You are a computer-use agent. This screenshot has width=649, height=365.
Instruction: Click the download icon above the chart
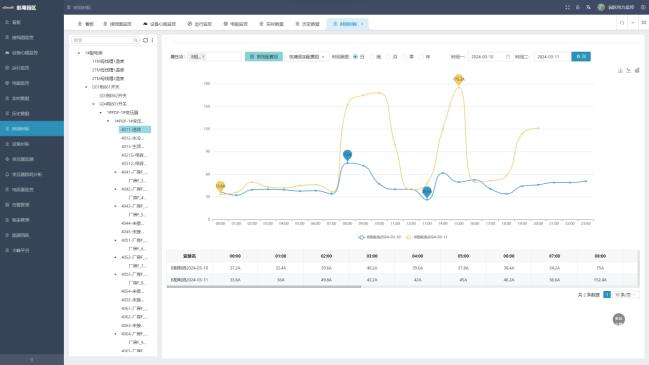[620, 71]
